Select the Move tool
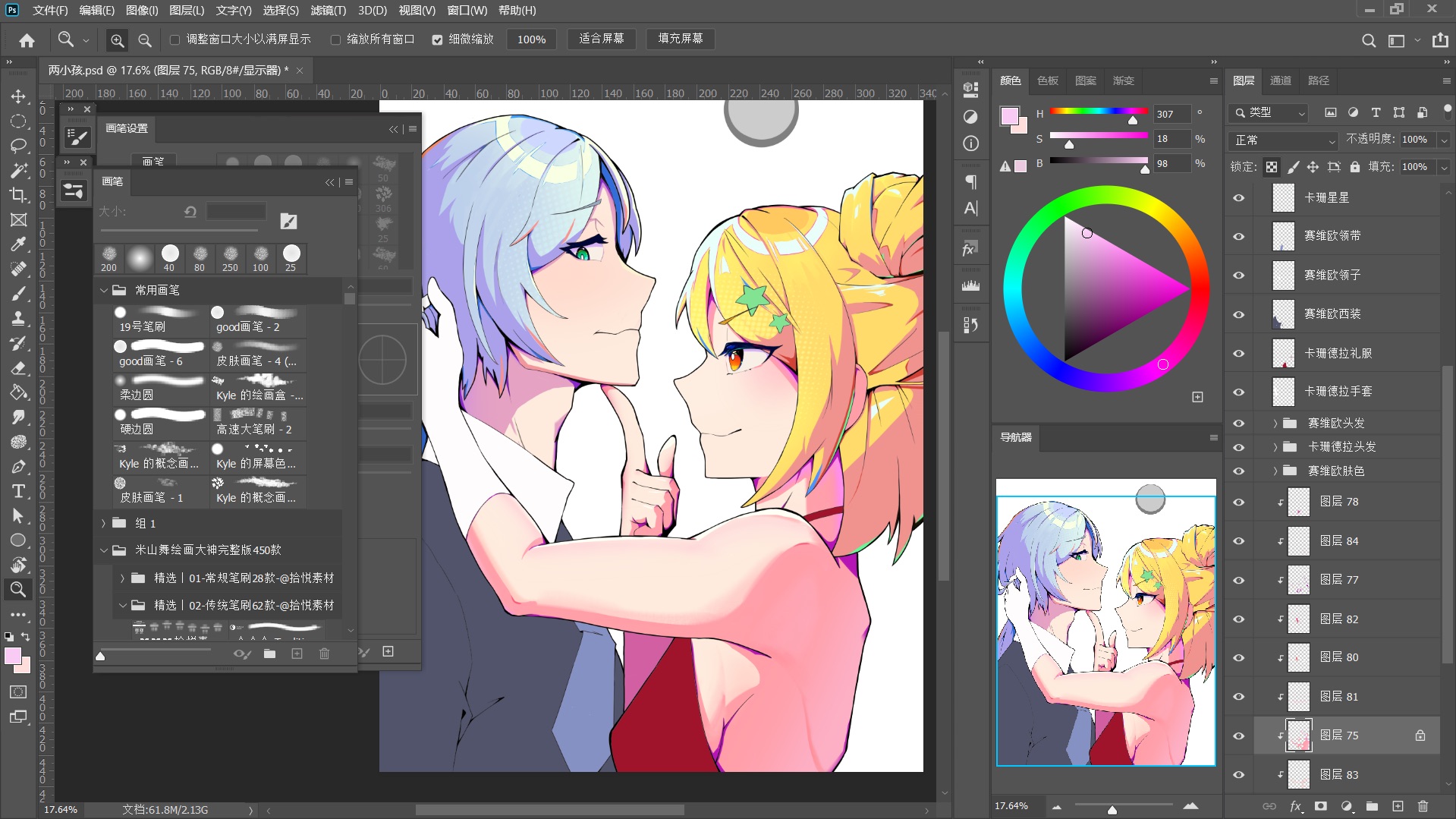 tap(19, 96)
